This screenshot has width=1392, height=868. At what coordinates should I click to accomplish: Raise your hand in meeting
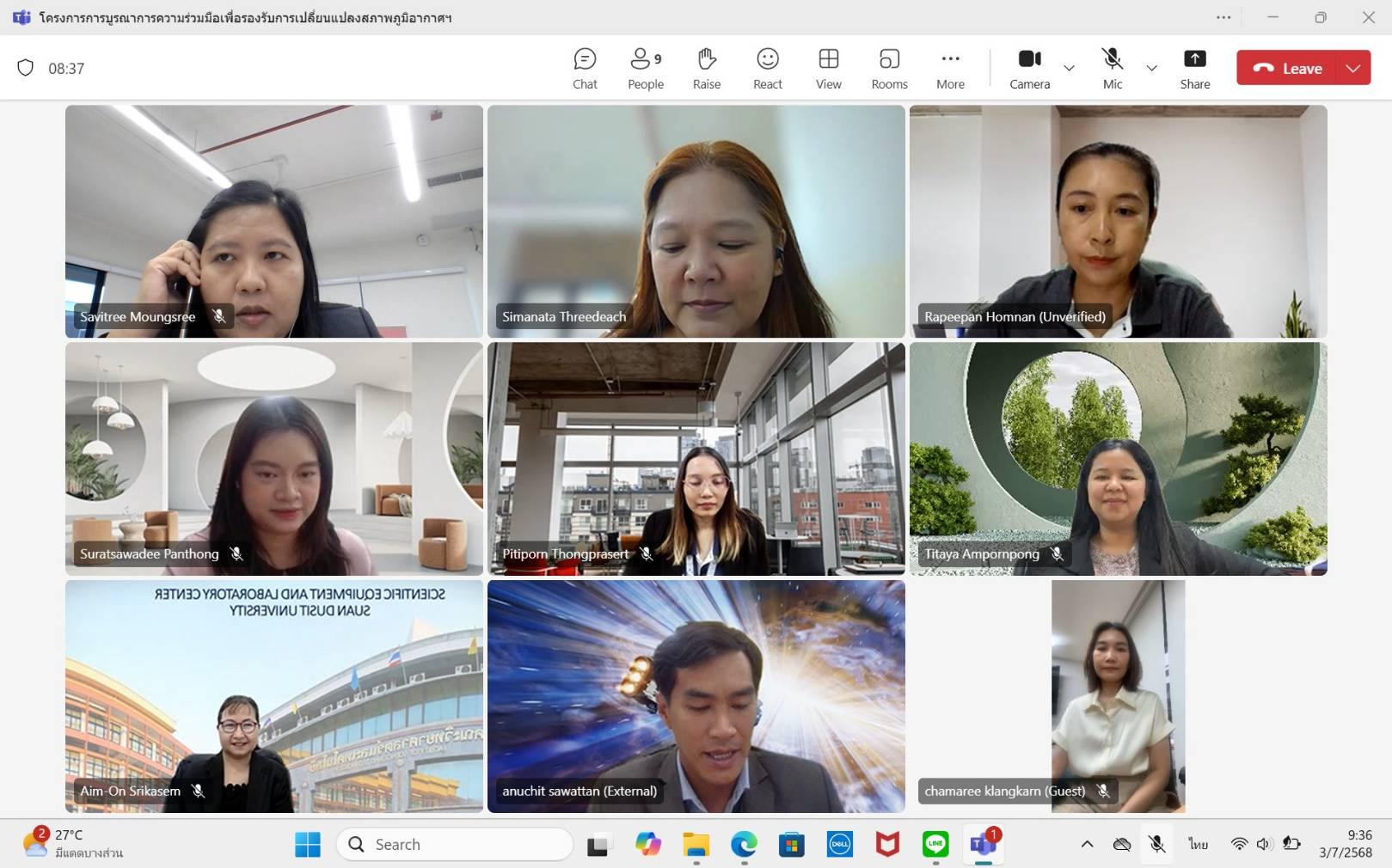pyautogui.click(x=706, y=68)
